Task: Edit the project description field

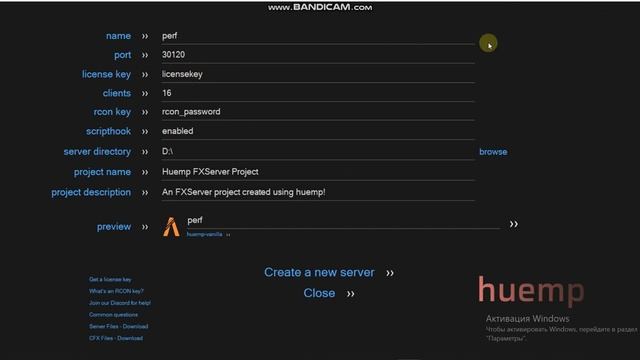Action: [x=318, y=192]
